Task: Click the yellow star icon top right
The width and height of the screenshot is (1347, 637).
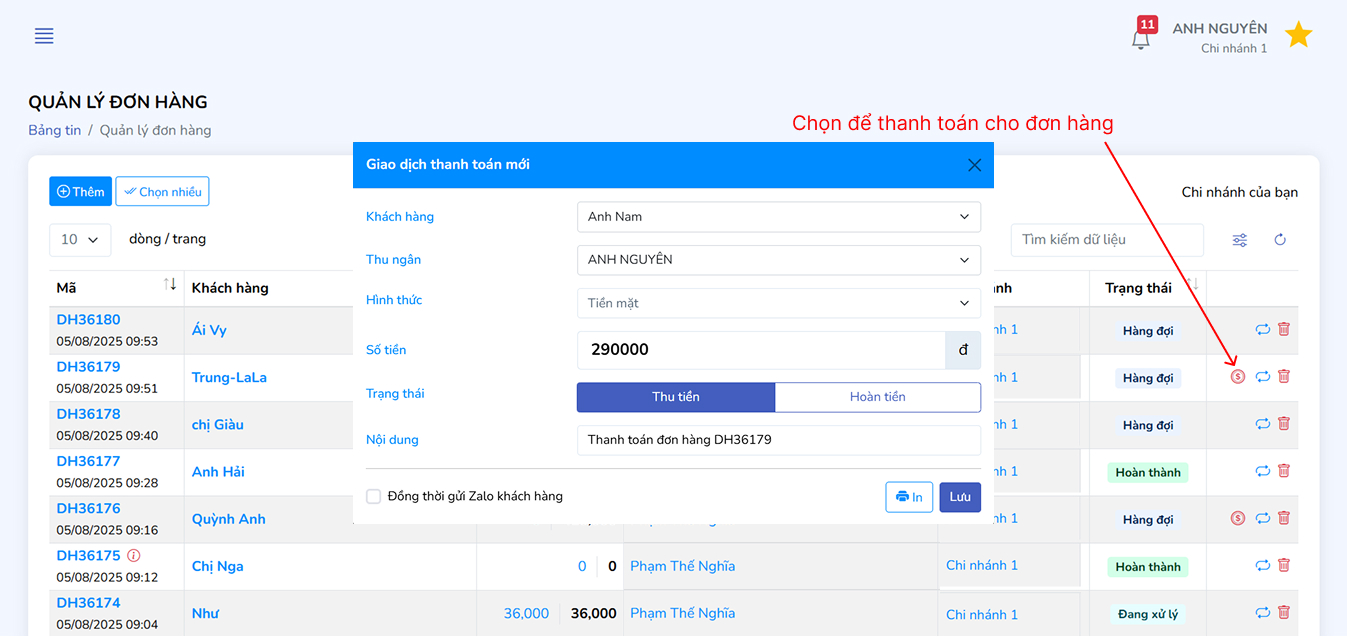Action: [1298, 33]
